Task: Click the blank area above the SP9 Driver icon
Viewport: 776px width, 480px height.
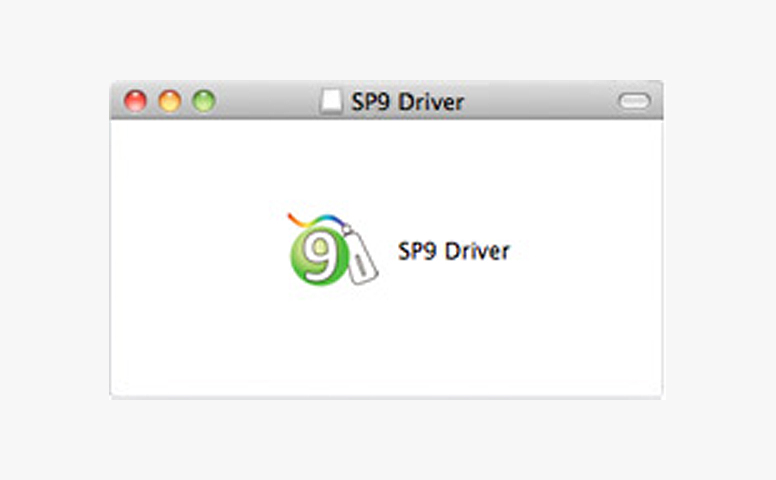Action: point(330,160)
